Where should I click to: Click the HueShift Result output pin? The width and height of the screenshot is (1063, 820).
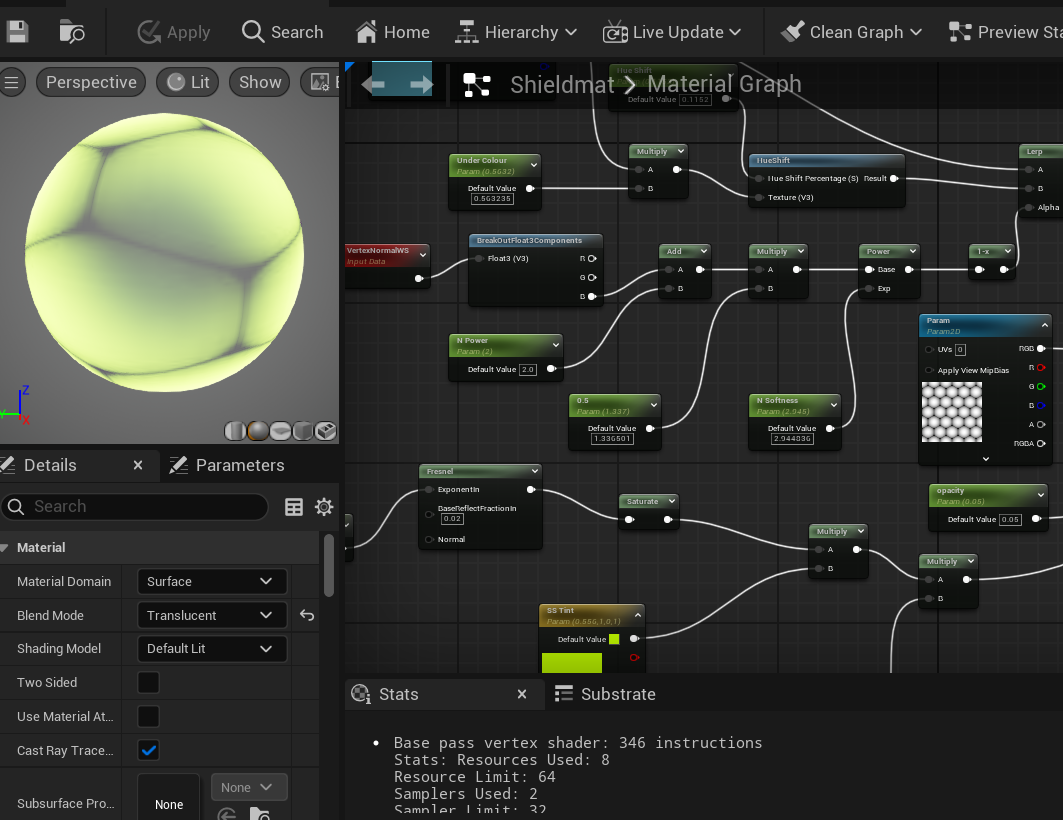pos(894,178)
